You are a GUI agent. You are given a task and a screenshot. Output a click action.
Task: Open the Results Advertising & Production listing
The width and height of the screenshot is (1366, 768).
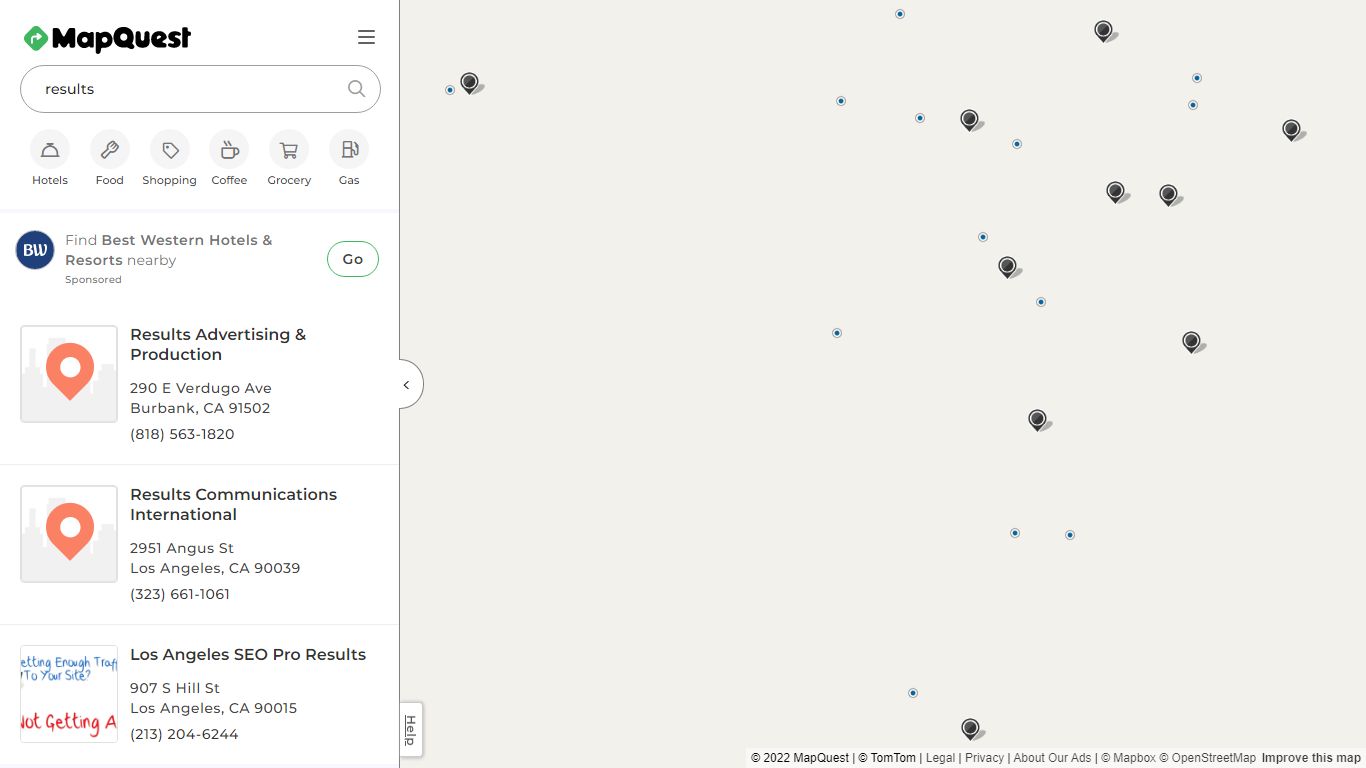point(218,344)
